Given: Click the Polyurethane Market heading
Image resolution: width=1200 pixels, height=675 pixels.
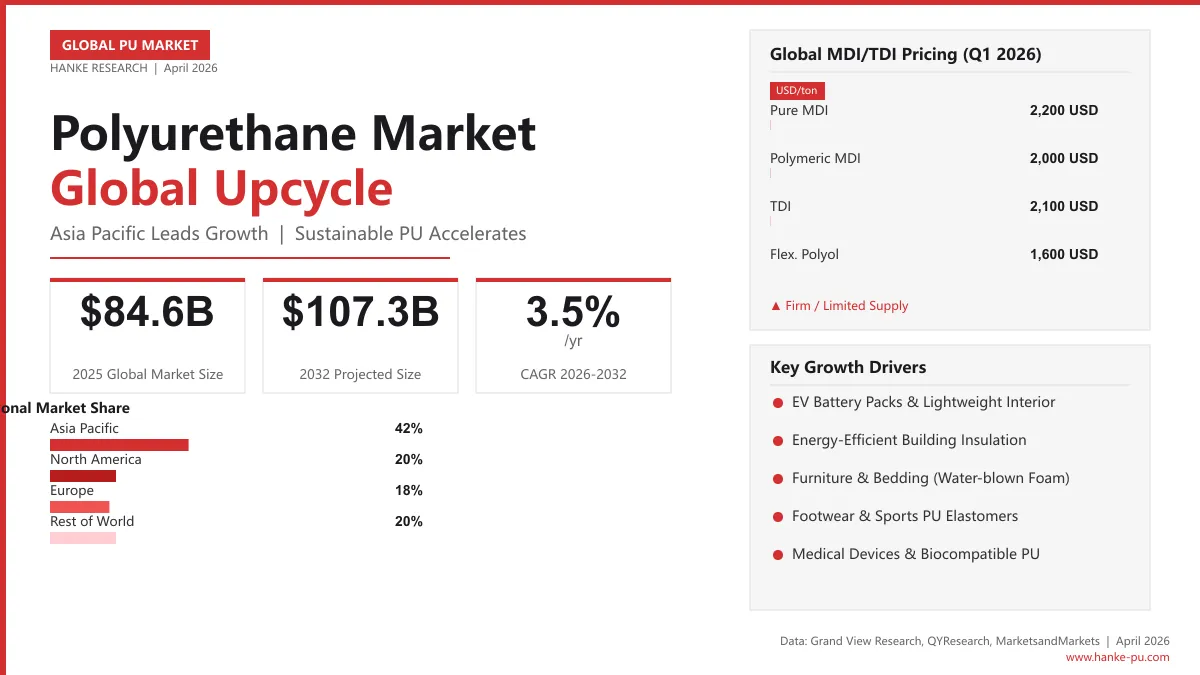Looking at the screenshot, I should coord(293,133).
